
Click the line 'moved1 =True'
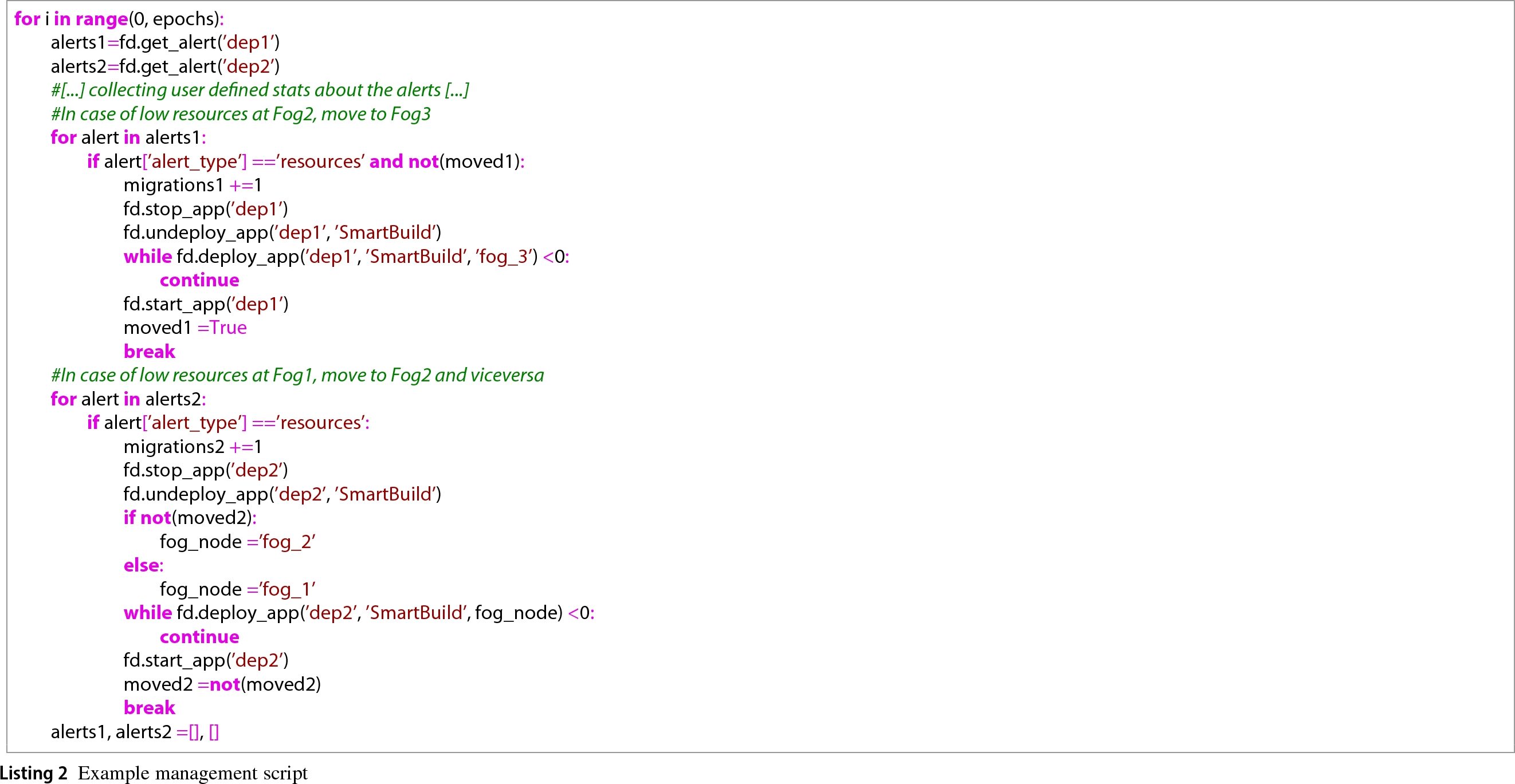pos(185,328)
